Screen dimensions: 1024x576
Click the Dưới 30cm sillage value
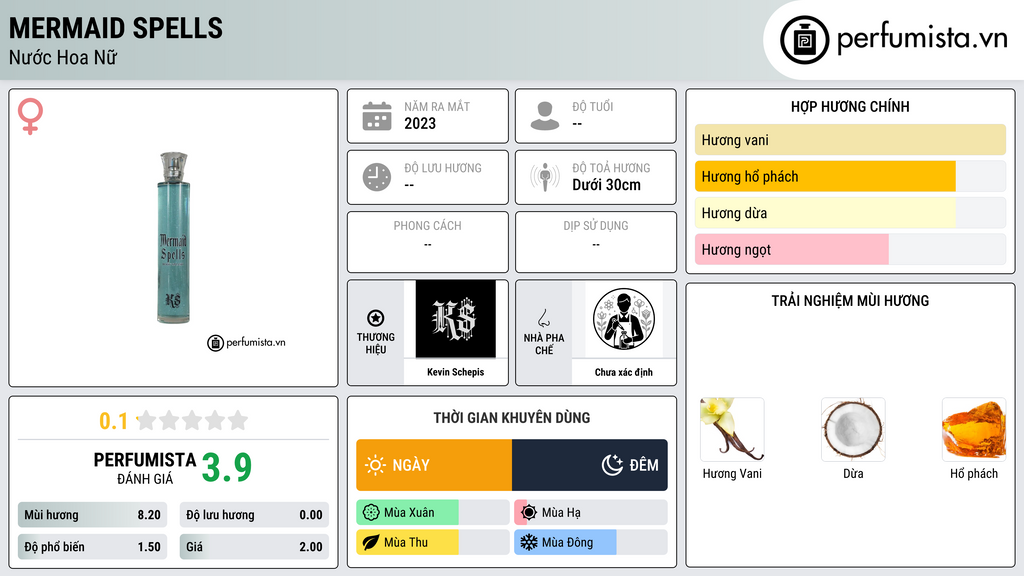tap(607, 185)
